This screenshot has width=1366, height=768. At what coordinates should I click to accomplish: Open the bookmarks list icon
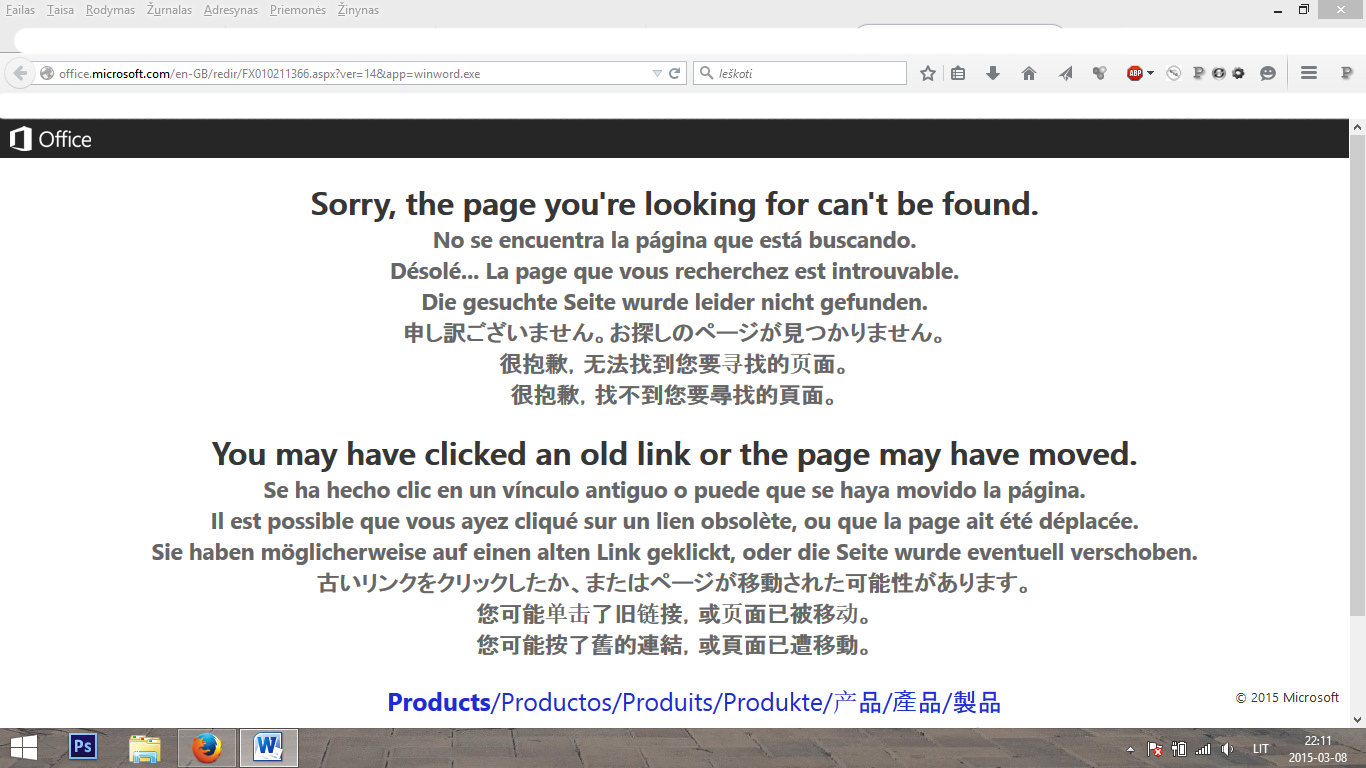tap(958, 73)
